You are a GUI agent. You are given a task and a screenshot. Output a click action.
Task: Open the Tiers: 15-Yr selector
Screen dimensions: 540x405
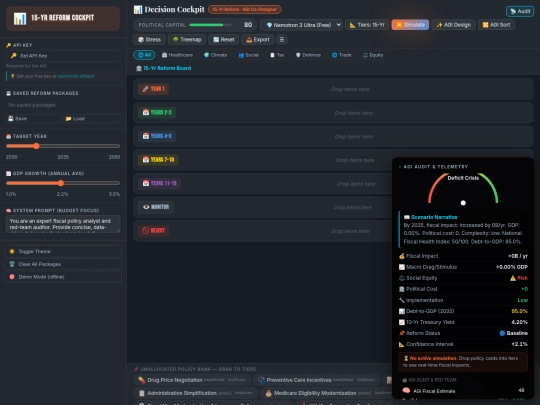pos(367,25)
